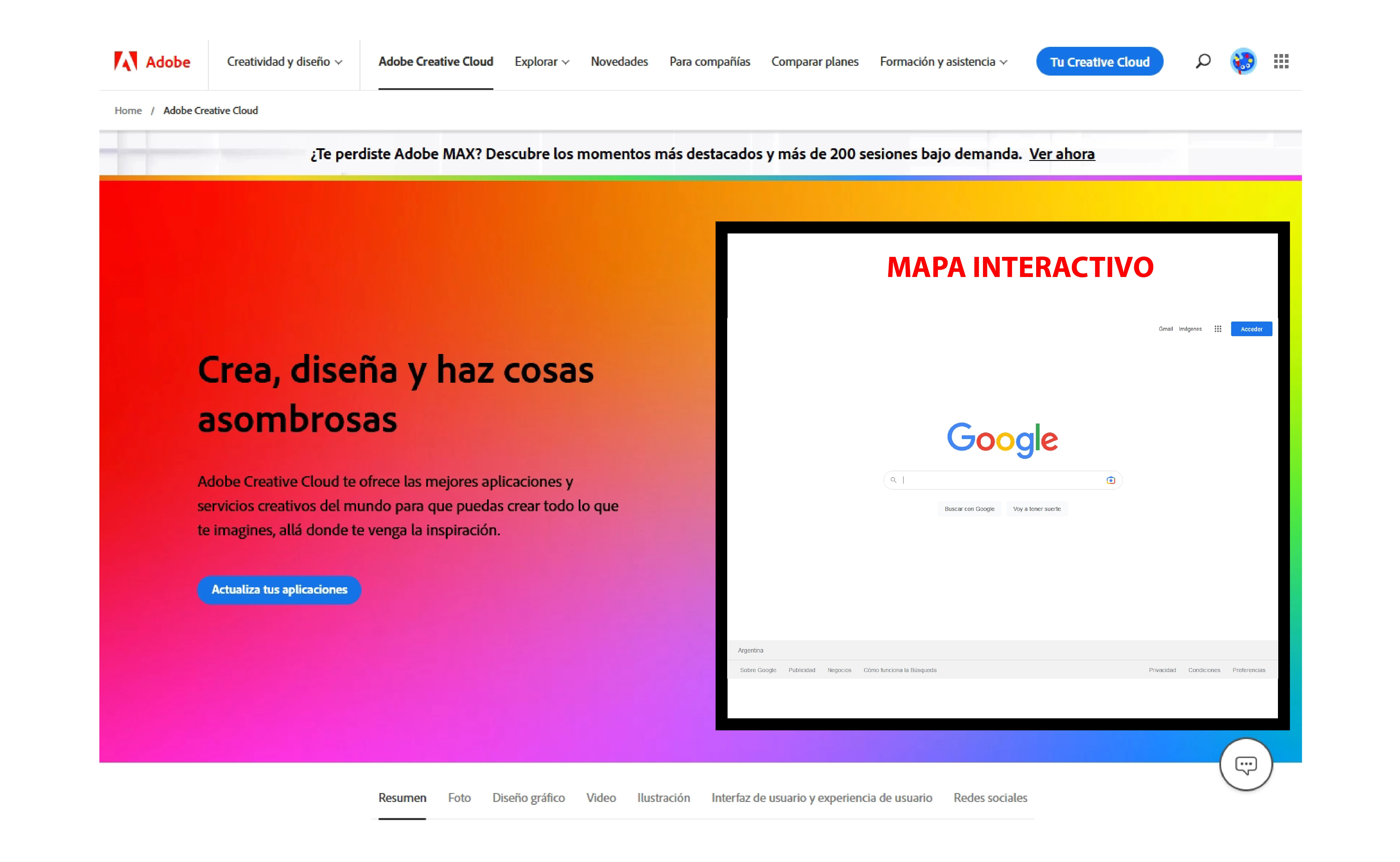Click the Home breadcrumb link
Screen dimensions: 1400x862
[128, 111]
